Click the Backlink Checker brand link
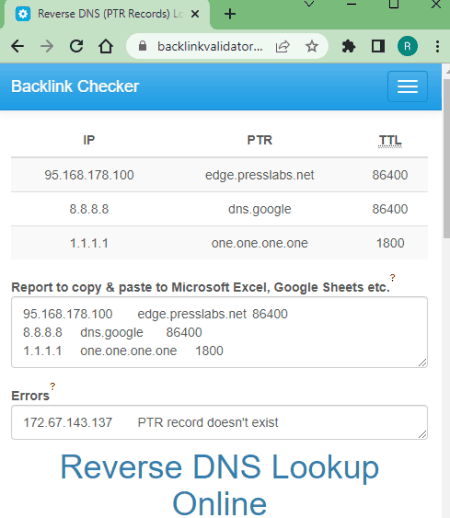 75,86
